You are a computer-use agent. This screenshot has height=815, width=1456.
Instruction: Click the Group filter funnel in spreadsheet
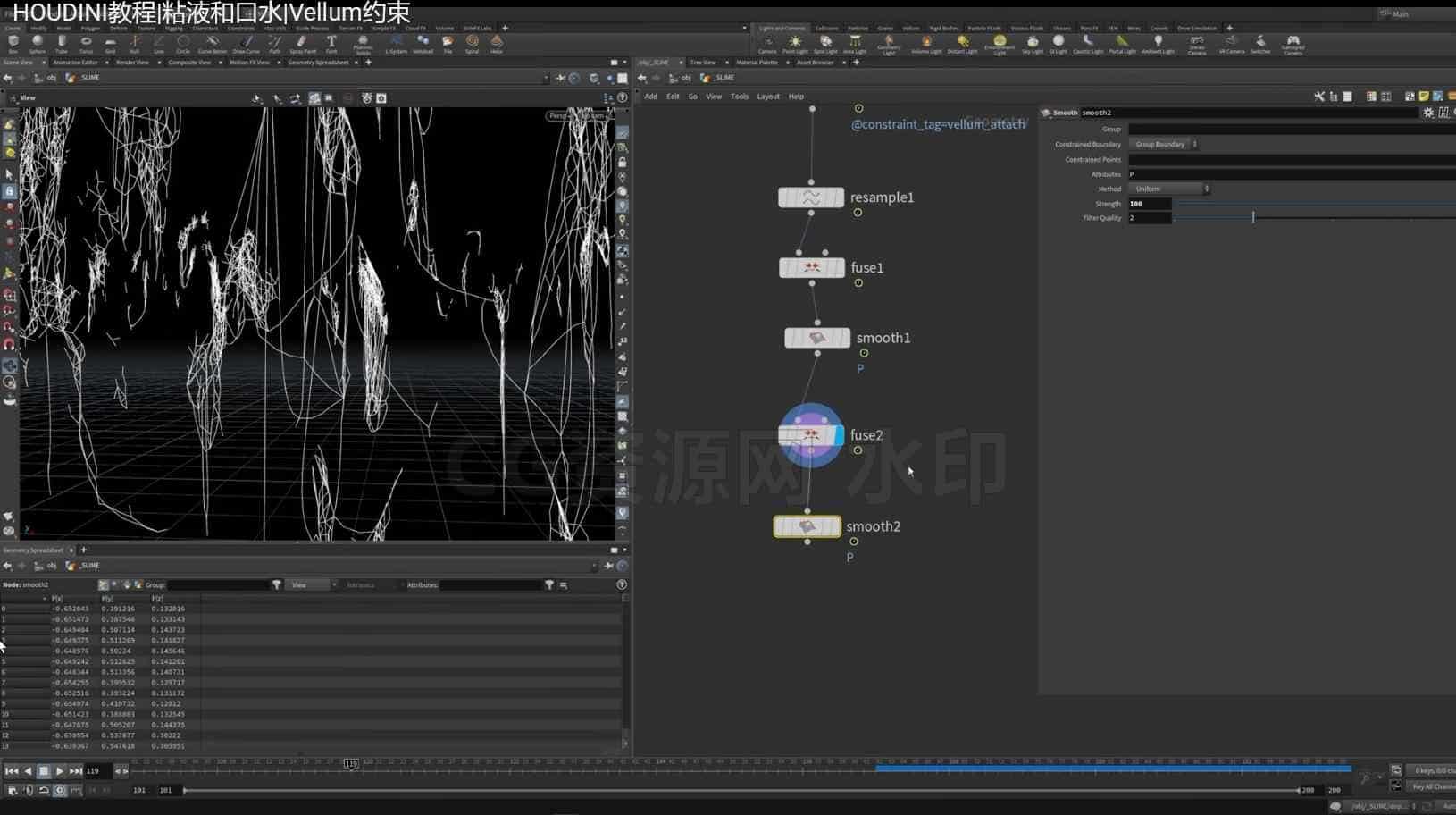click(x=277, y=584)
